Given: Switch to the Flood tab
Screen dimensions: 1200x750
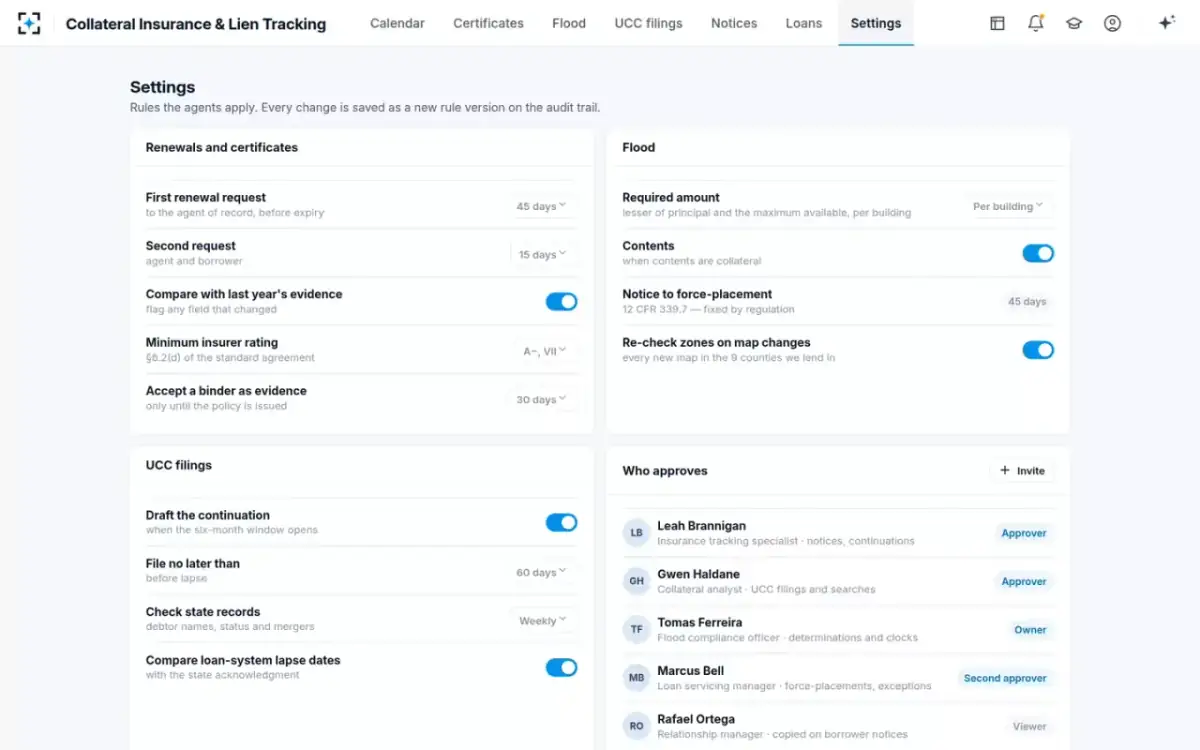Looking at the screenshot, I should pos(569,23).
